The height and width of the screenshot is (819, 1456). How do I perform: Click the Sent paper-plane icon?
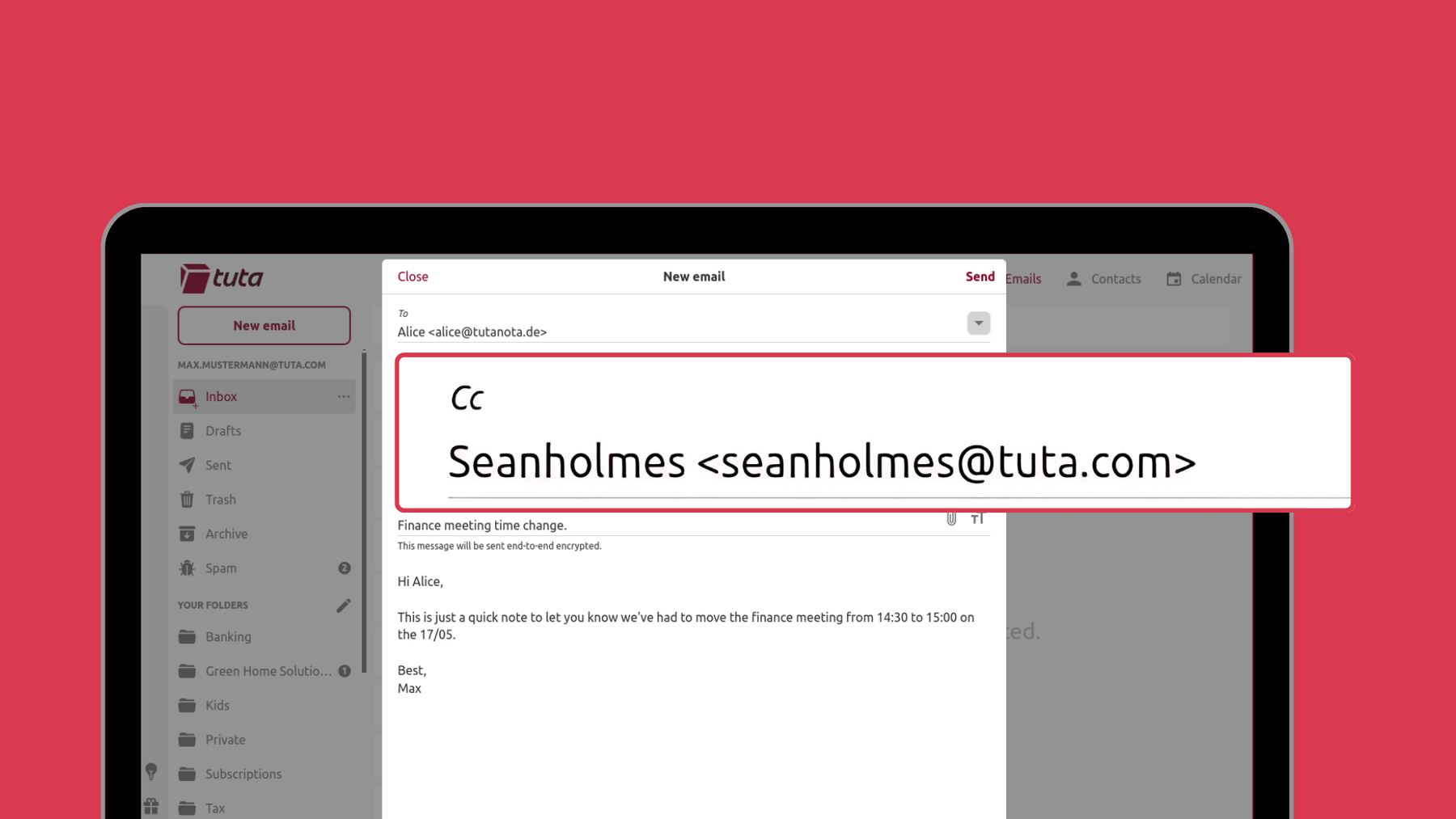[187, 465]
